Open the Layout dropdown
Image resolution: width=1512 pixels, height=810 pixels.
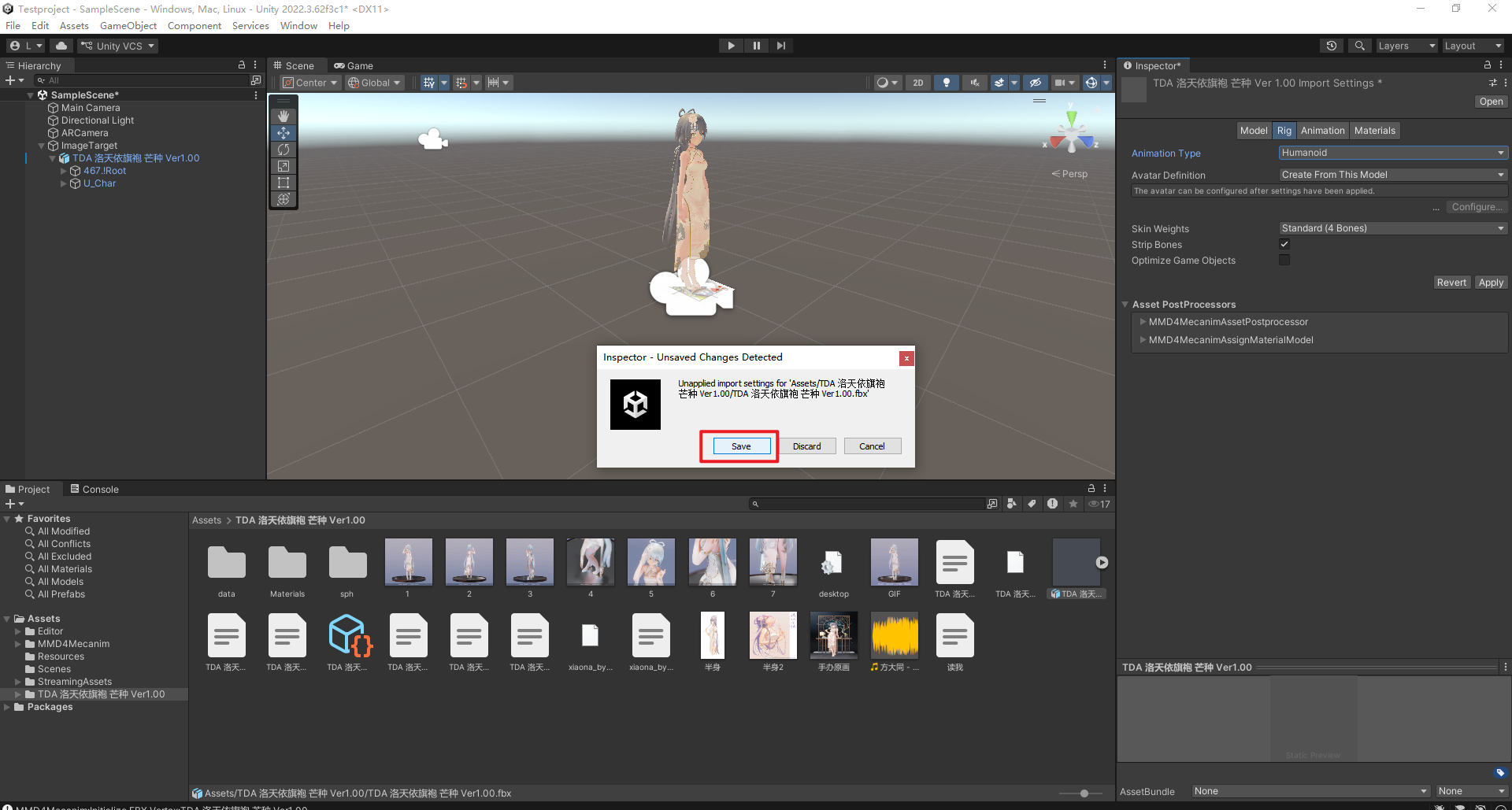[1473, 46]
